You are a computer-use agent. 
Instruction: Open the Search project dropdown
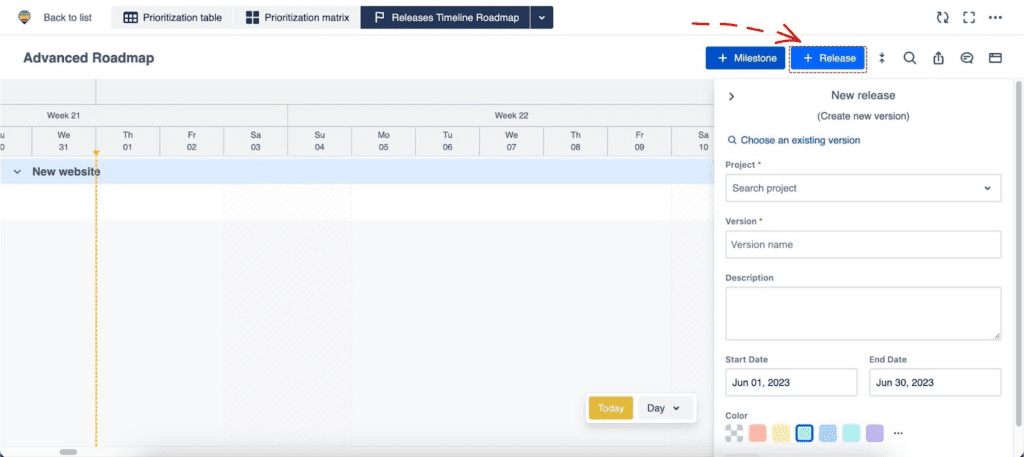point(863,188)
